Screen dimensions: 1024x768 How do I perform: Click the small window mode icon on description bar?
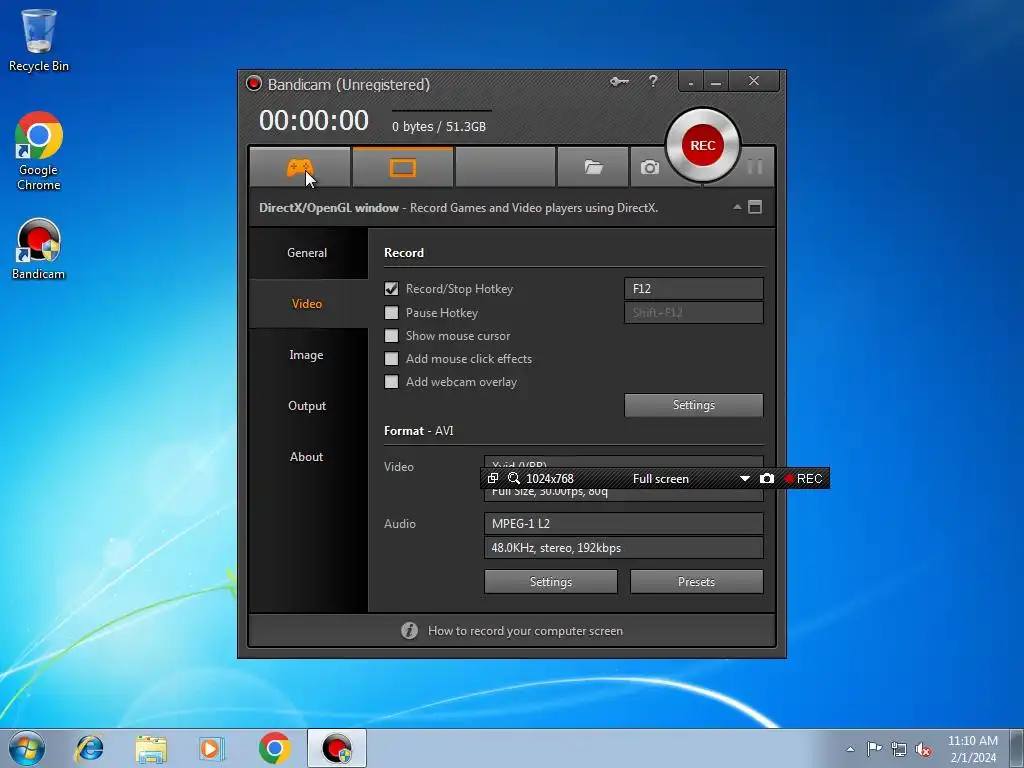click(755, 207)
